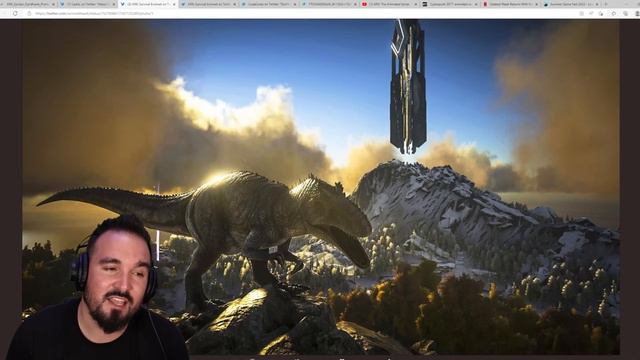The image size is (640, 360).
Task: Close the YouTube ARK Animated Series tab
Action: click(416, 4)
